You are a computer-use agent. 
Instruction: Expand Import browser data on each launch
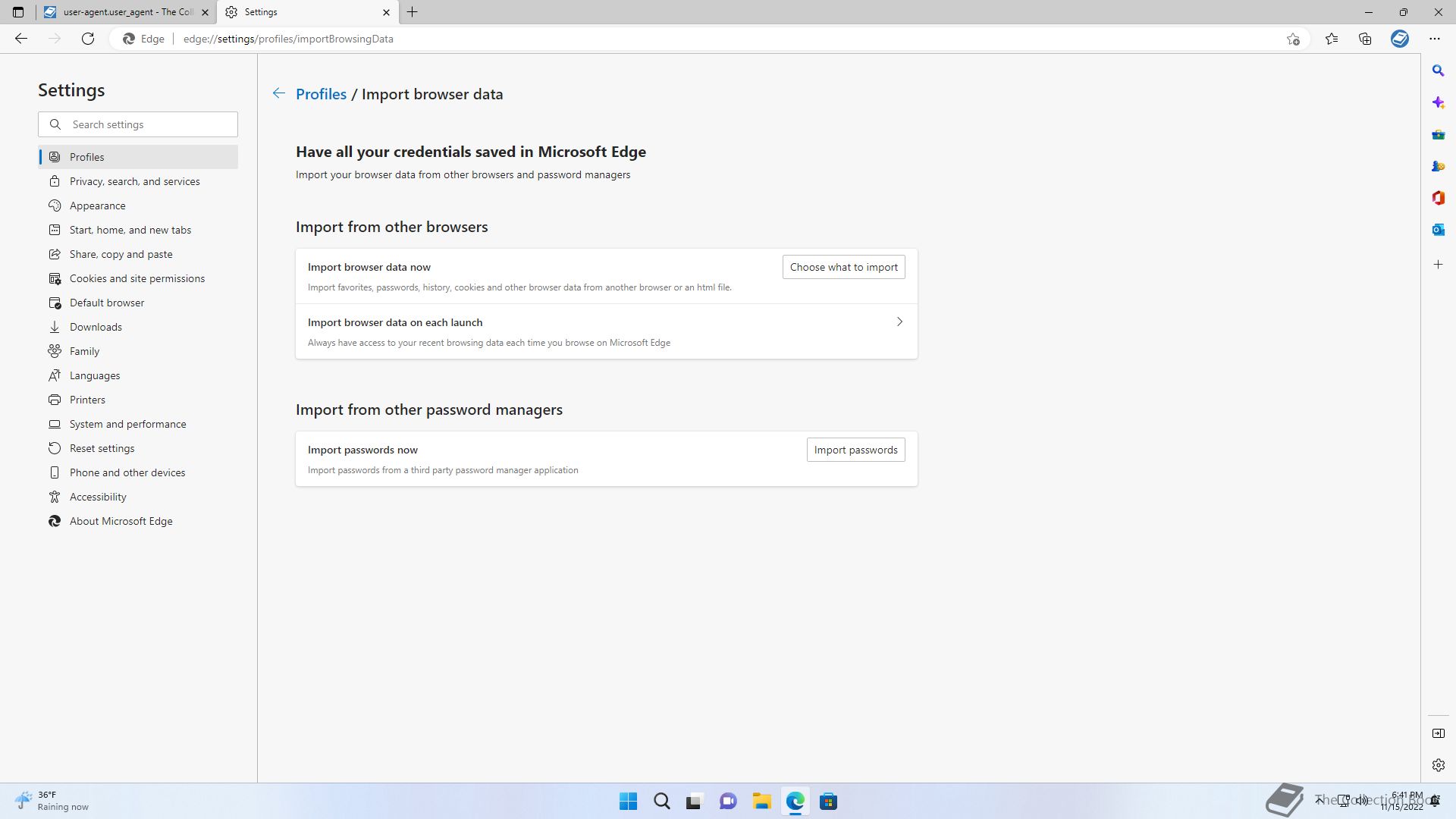point(899,322)
